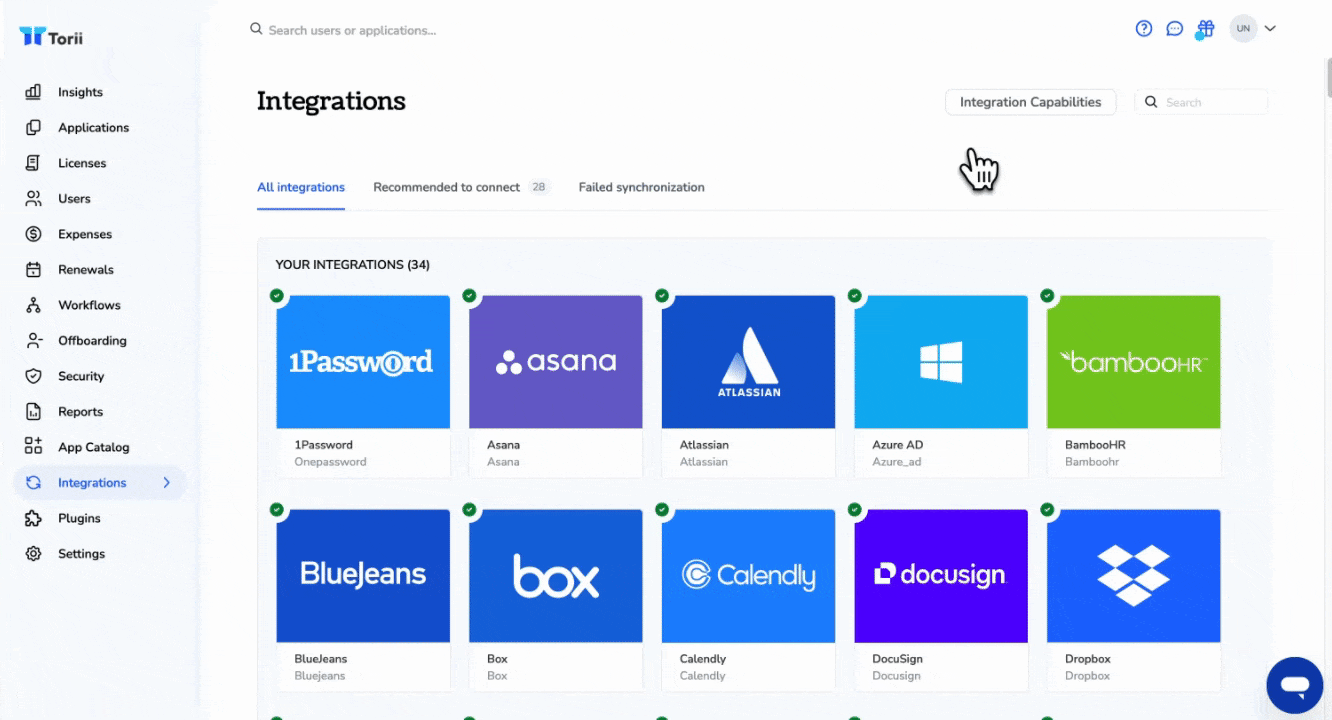Click the Security shield icon
Viewport: 1332px width, 720px height.
click(x=33, y=376)
